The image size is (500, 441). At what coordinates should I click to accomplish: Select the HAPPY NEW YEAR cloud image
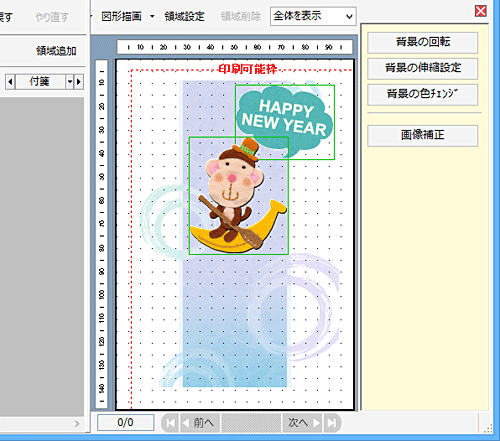click(285, 122)
